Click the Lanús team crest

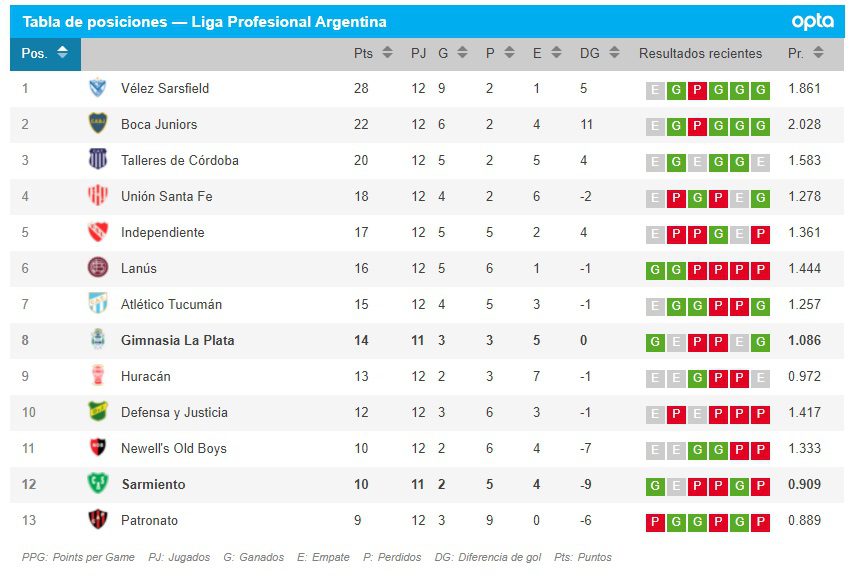click(x=97, y=268)
